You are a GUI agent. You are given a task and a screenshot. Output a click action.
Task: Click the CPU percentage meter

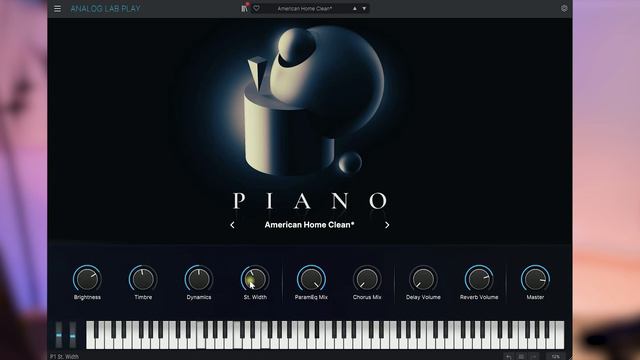(555, 356)
